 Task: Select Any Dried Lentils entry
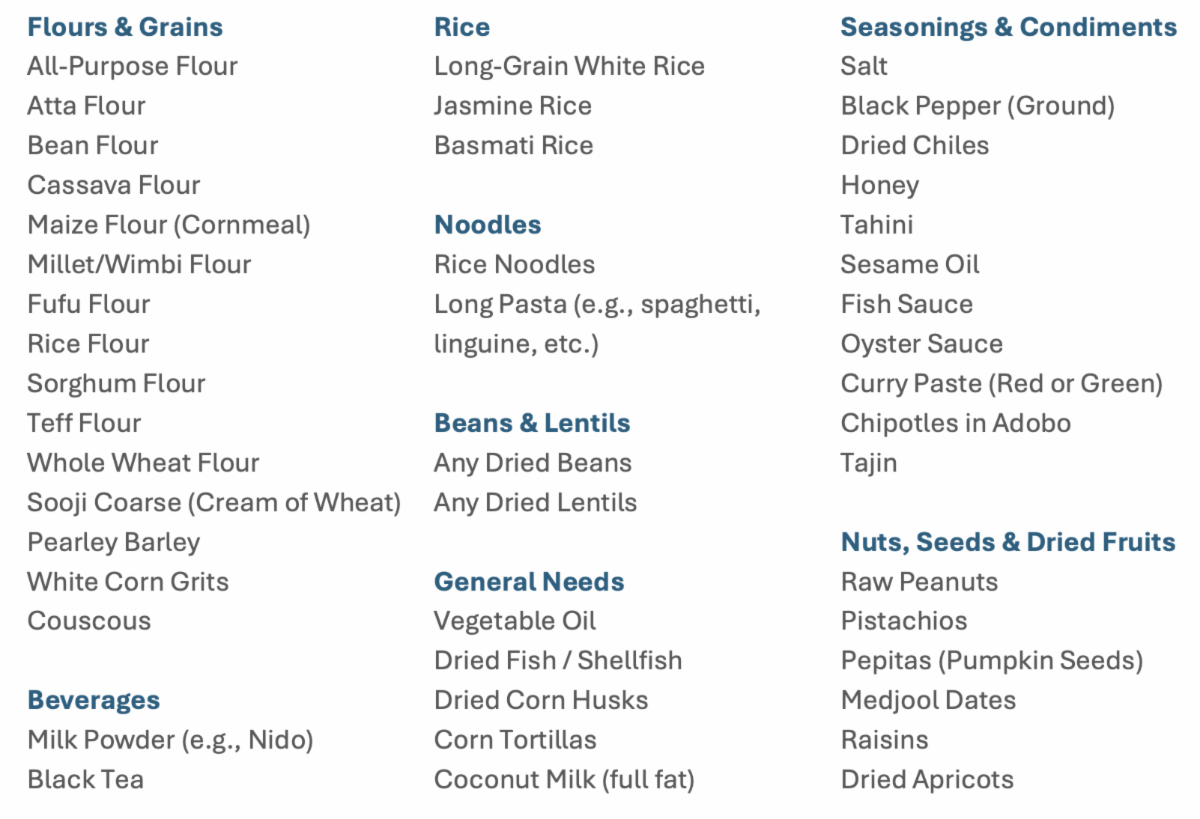(x=535, y=502)
